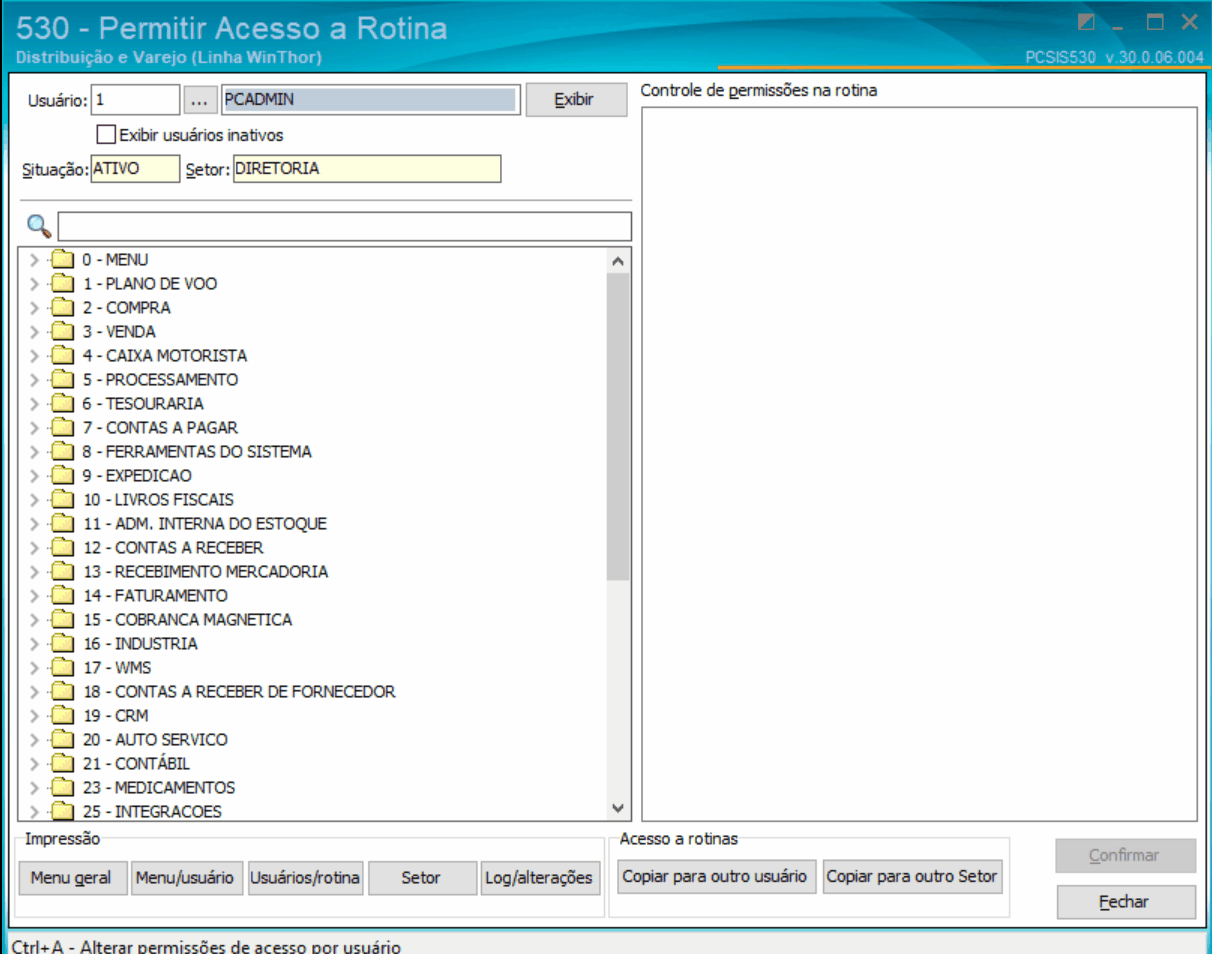1212x954 pixels.
Task: Click the Situação ATIVO field
Action: (x=135, y=169)
